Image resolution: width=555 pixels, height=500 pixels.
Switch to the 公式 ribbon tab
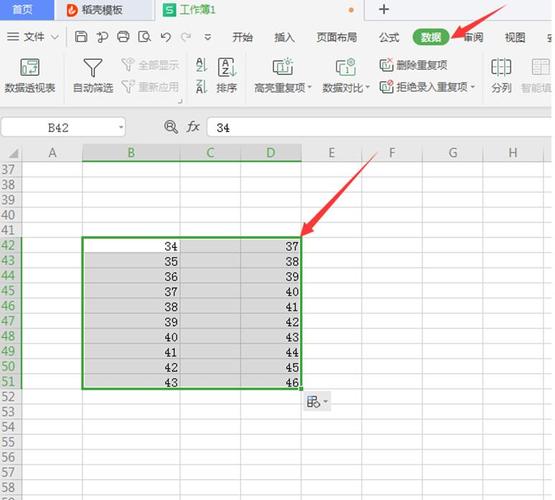(389, 37)
